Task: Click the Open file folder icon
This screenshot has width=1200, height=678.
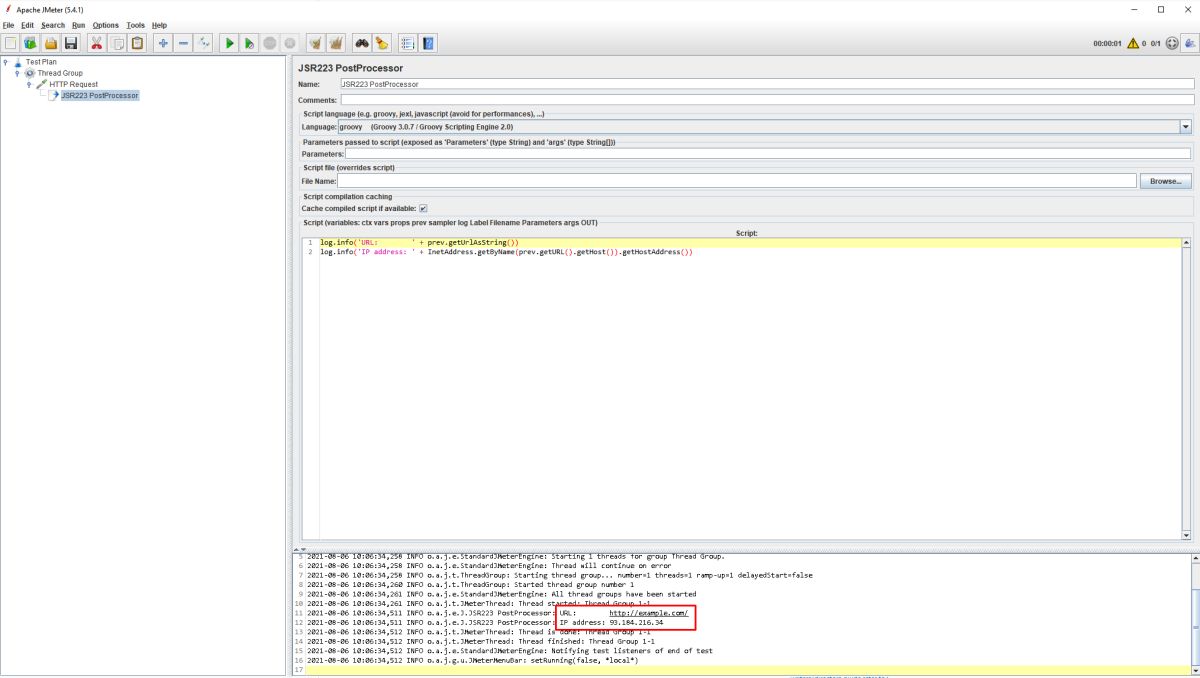Action: coord(50,43)
